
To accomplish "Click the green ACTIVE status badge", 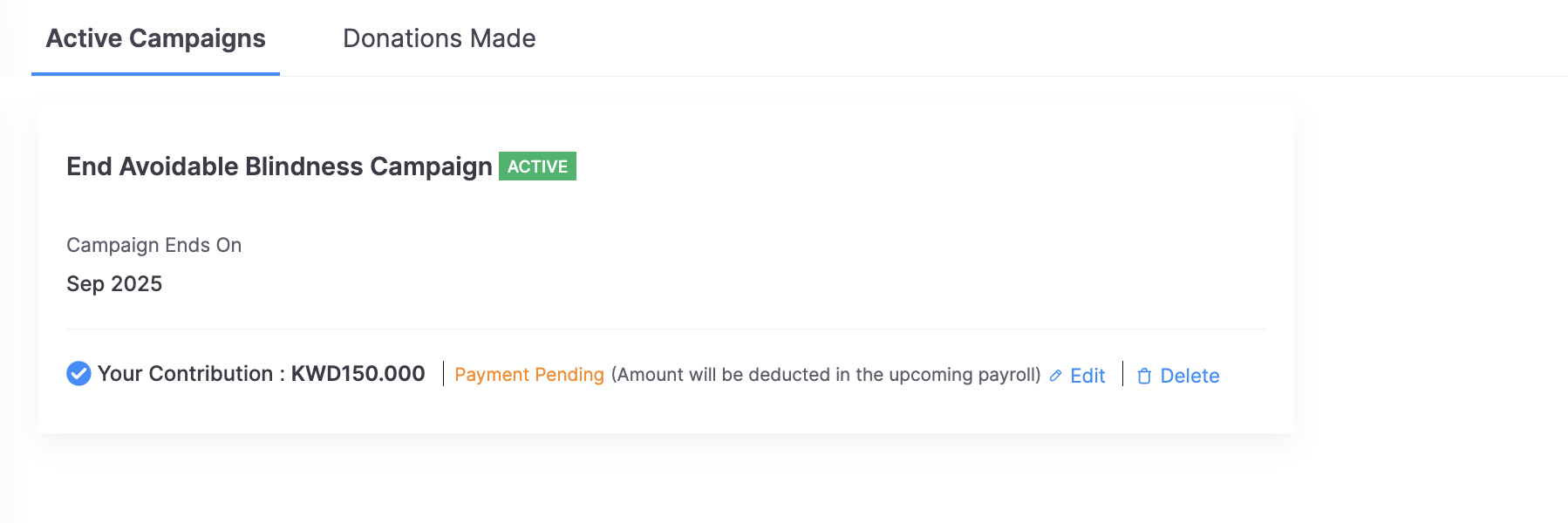I will coord(537,166).
